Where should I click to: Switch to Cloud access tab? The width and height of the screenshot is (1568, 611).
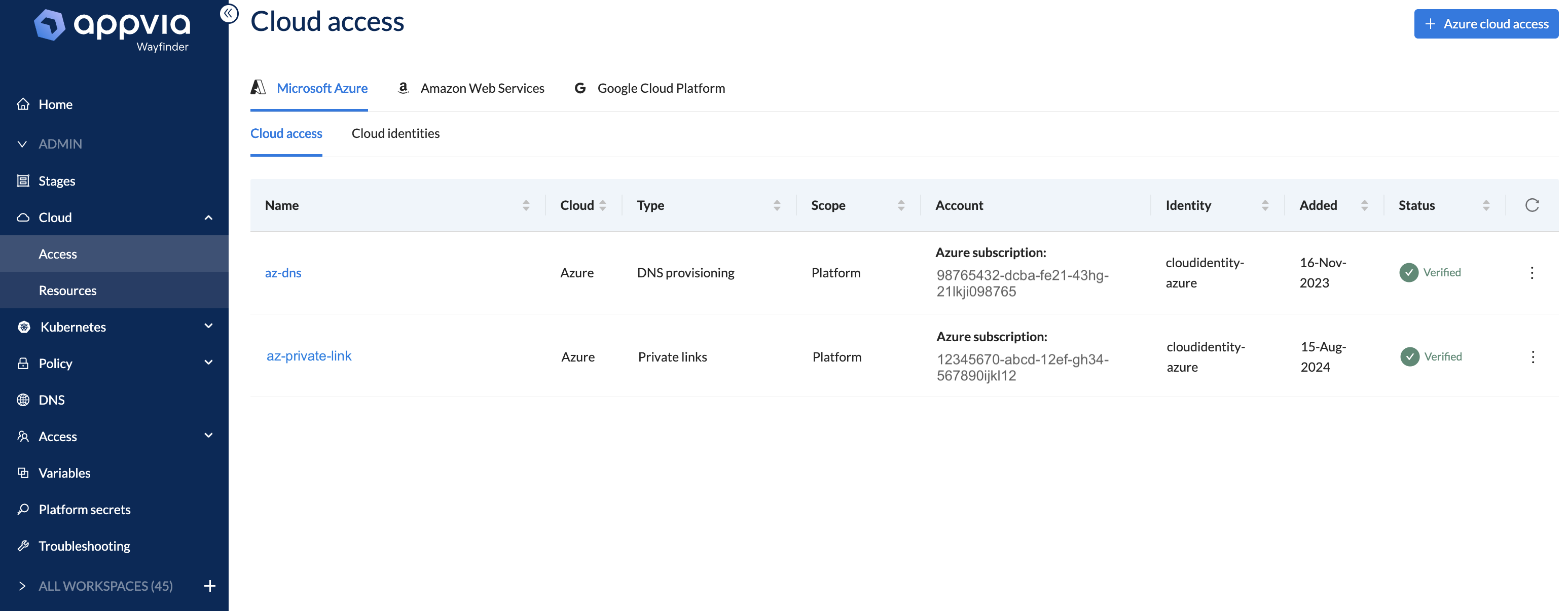click(x=287, y=132)
